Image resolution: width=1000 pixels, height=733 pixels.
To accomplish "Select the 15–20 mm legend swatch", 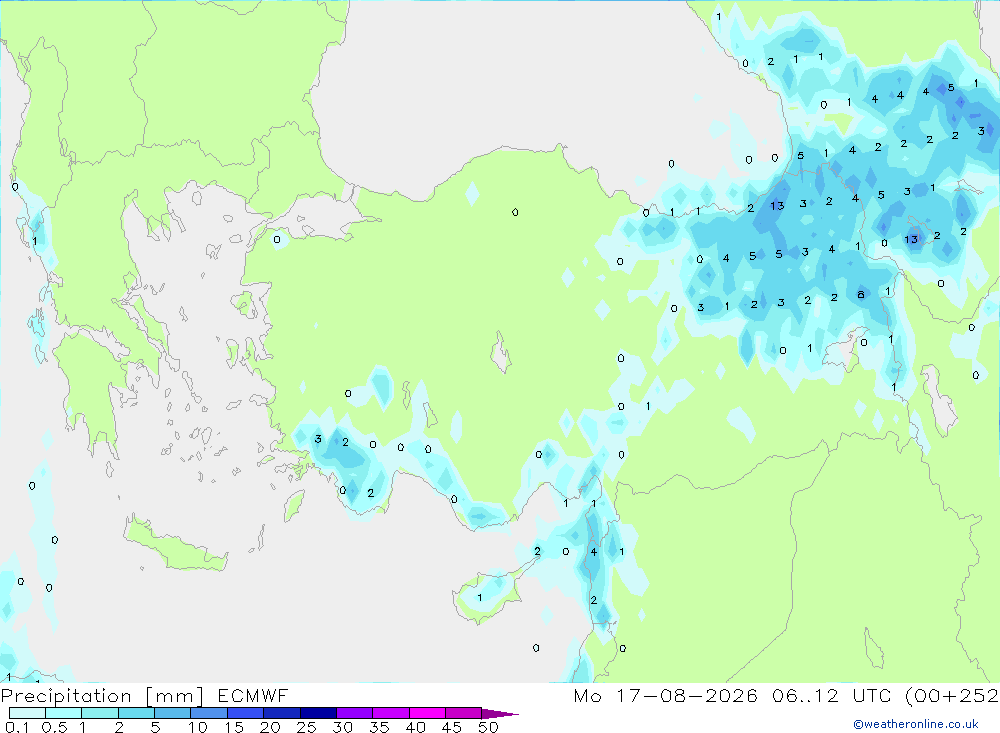I will pos(246,713).
